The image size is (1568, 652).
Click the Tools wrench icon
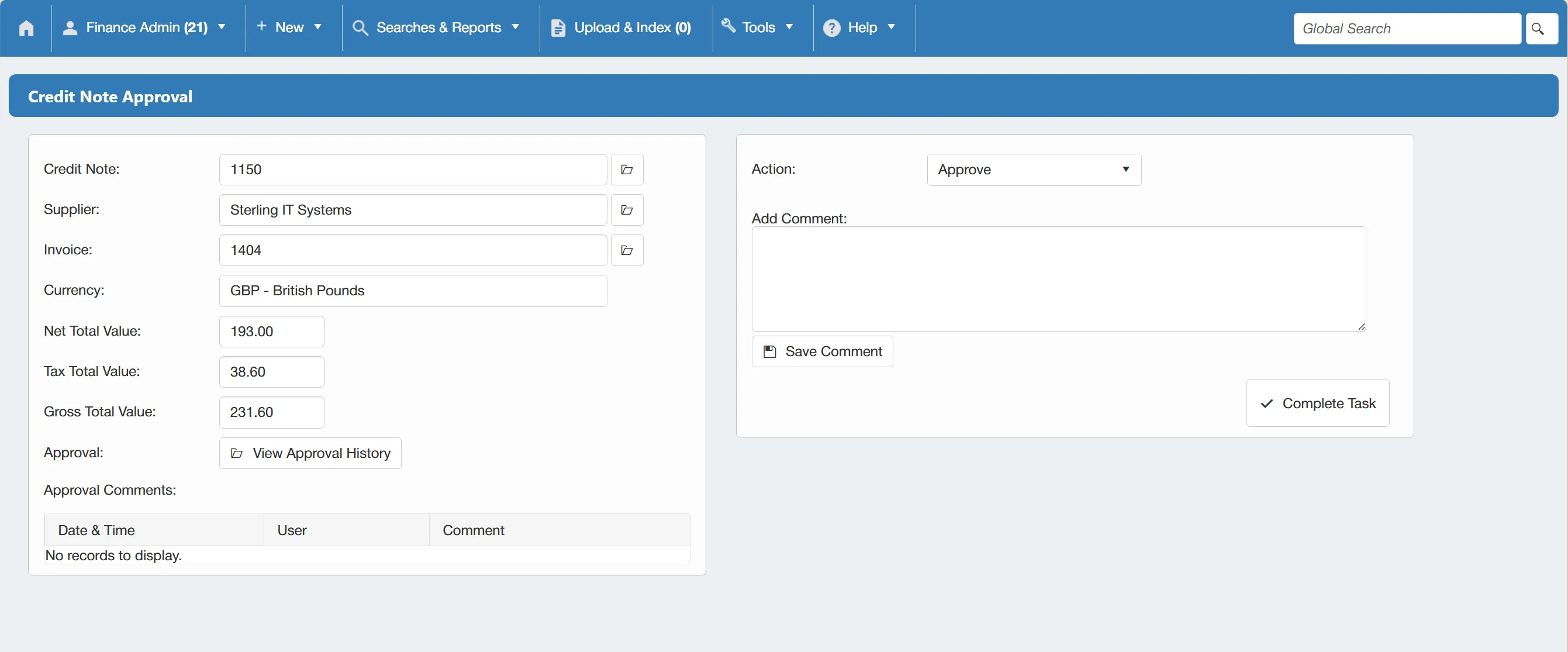coord(728,26)
